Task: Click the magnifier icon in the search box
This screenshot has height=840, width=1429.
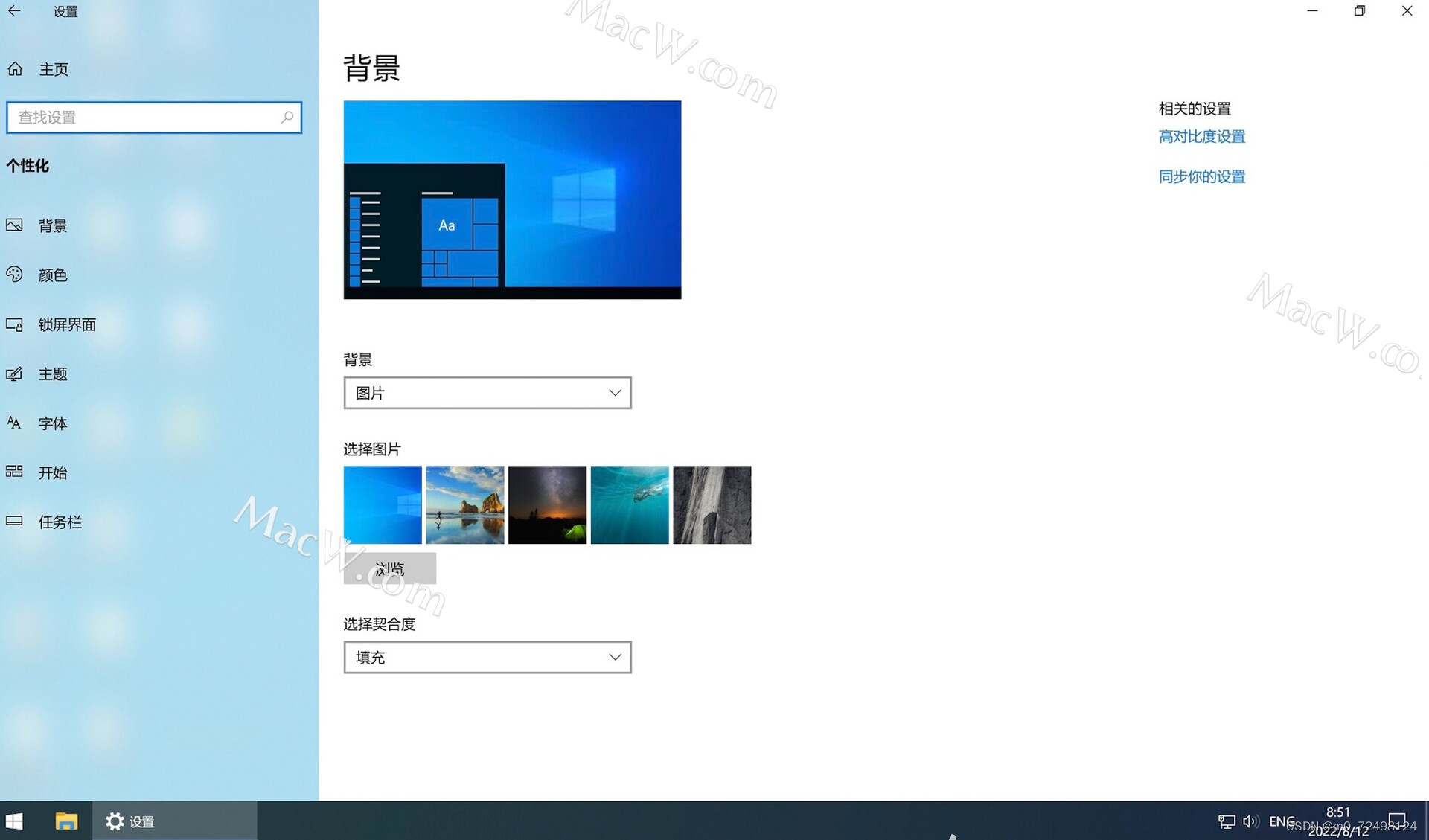Action: (287, 118)
